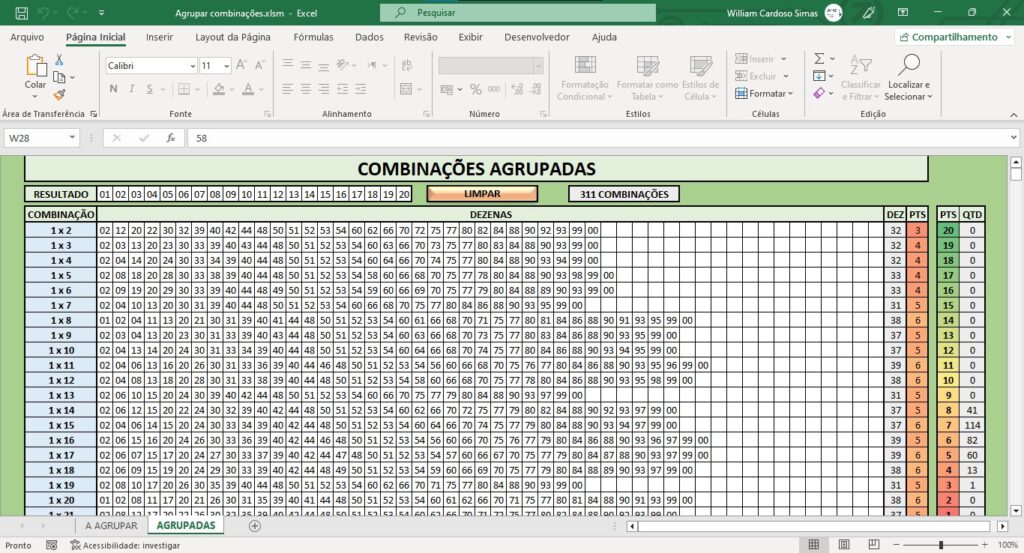Switch to the Inserir ribbon tab

pyautogui.click(x=159, y=37)
